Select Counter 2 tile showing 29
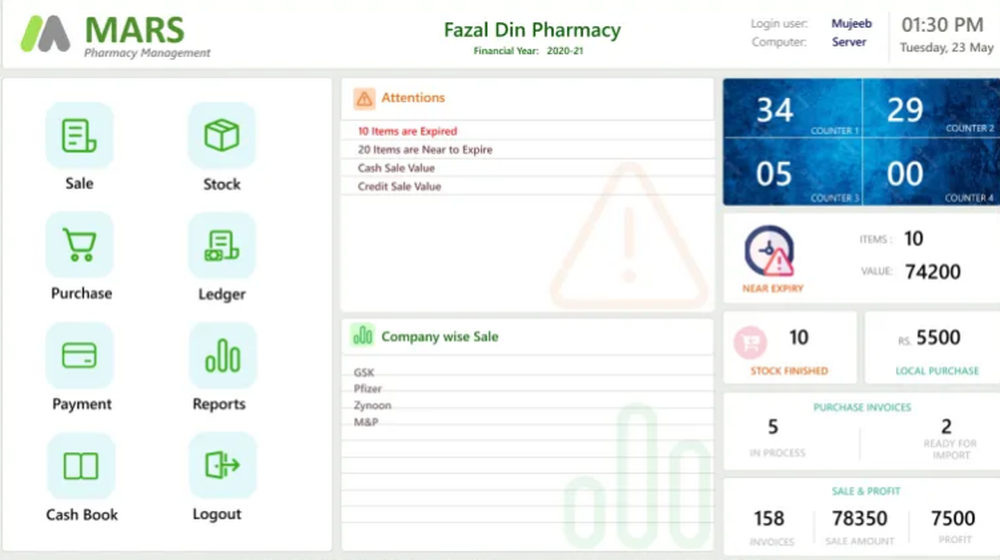This screenshot has width=1000, height=560. [932, 108]
